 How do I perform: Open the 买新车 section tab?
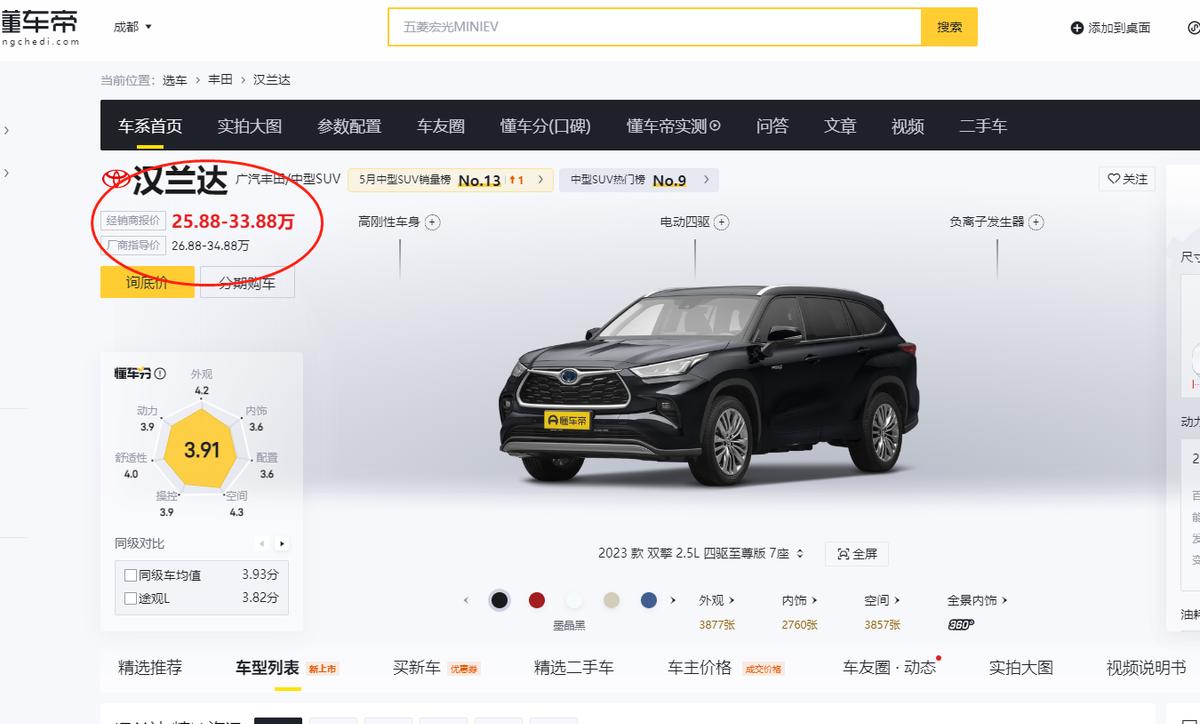[416, 667]
